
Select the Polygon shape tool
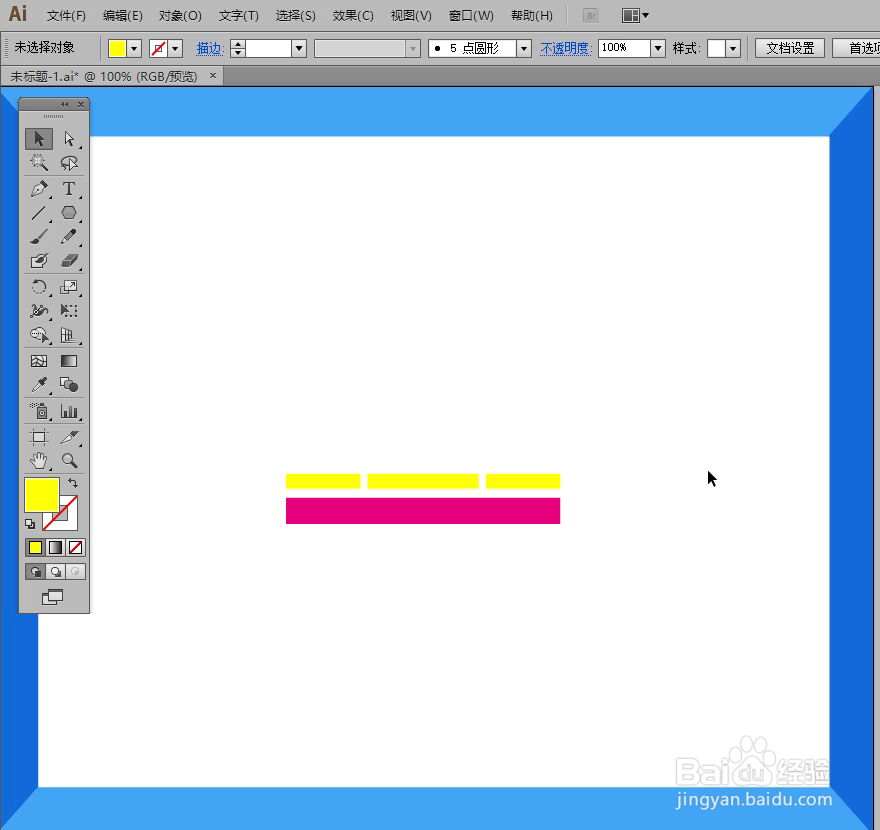tap(69, 213)
